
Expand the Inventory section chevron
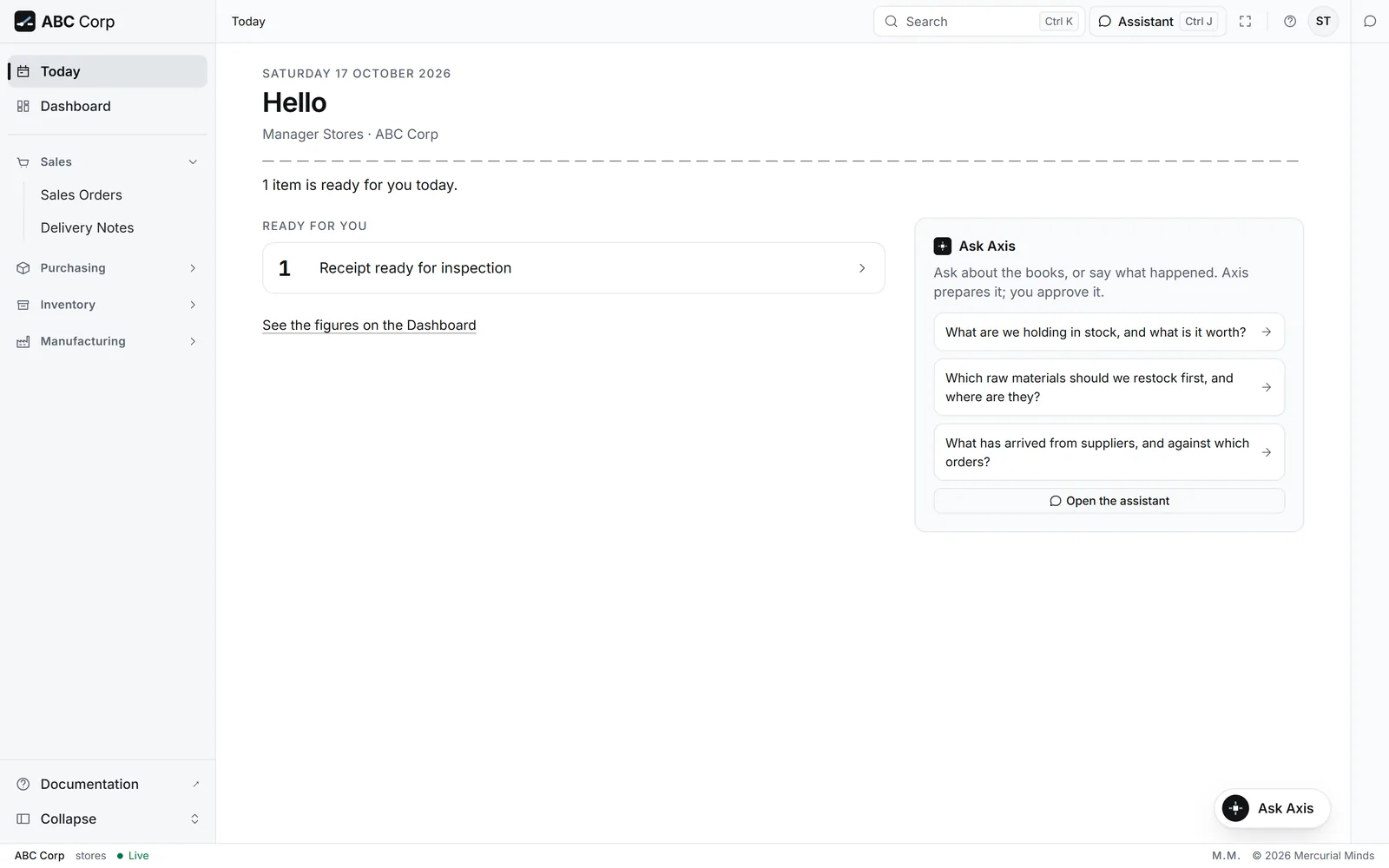point(193,305)
